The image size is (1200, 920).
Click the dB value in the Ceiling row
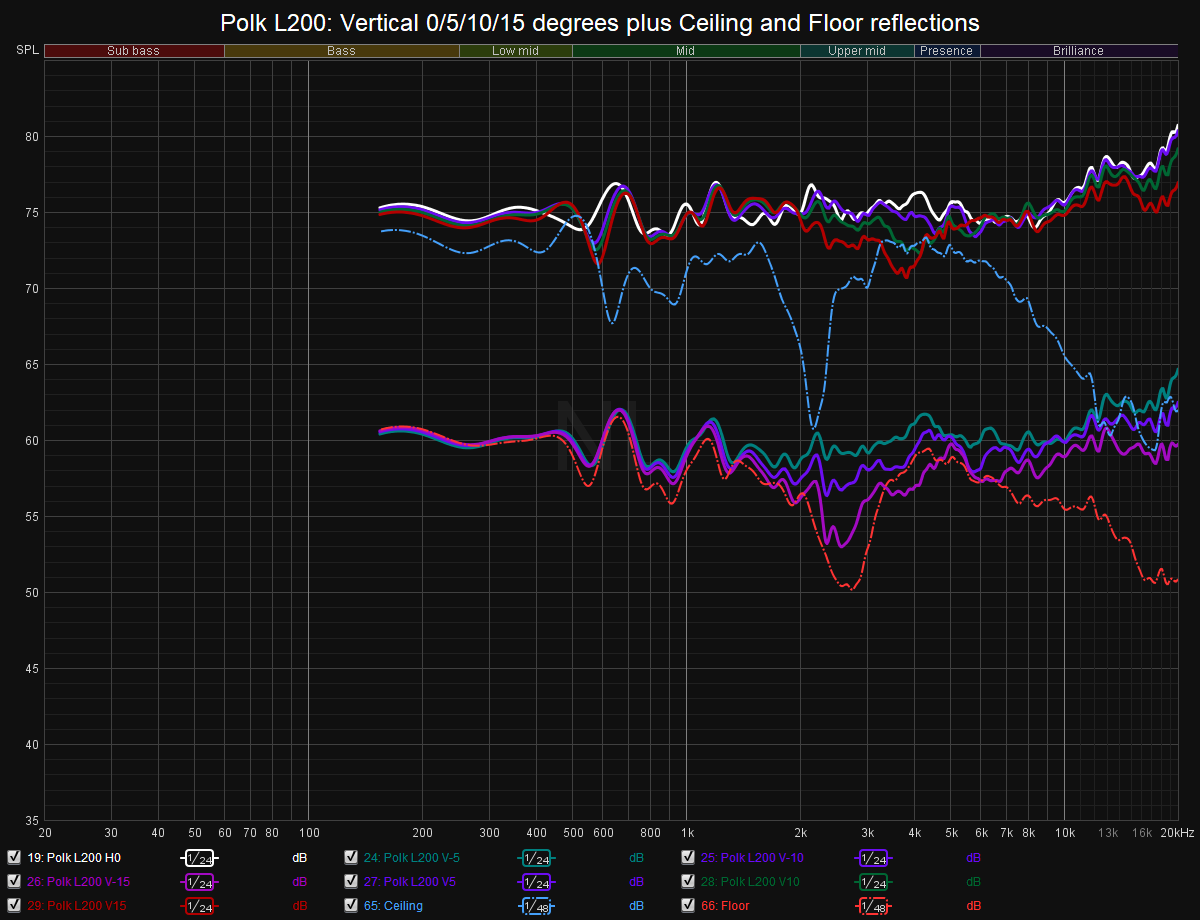[637, 905]
